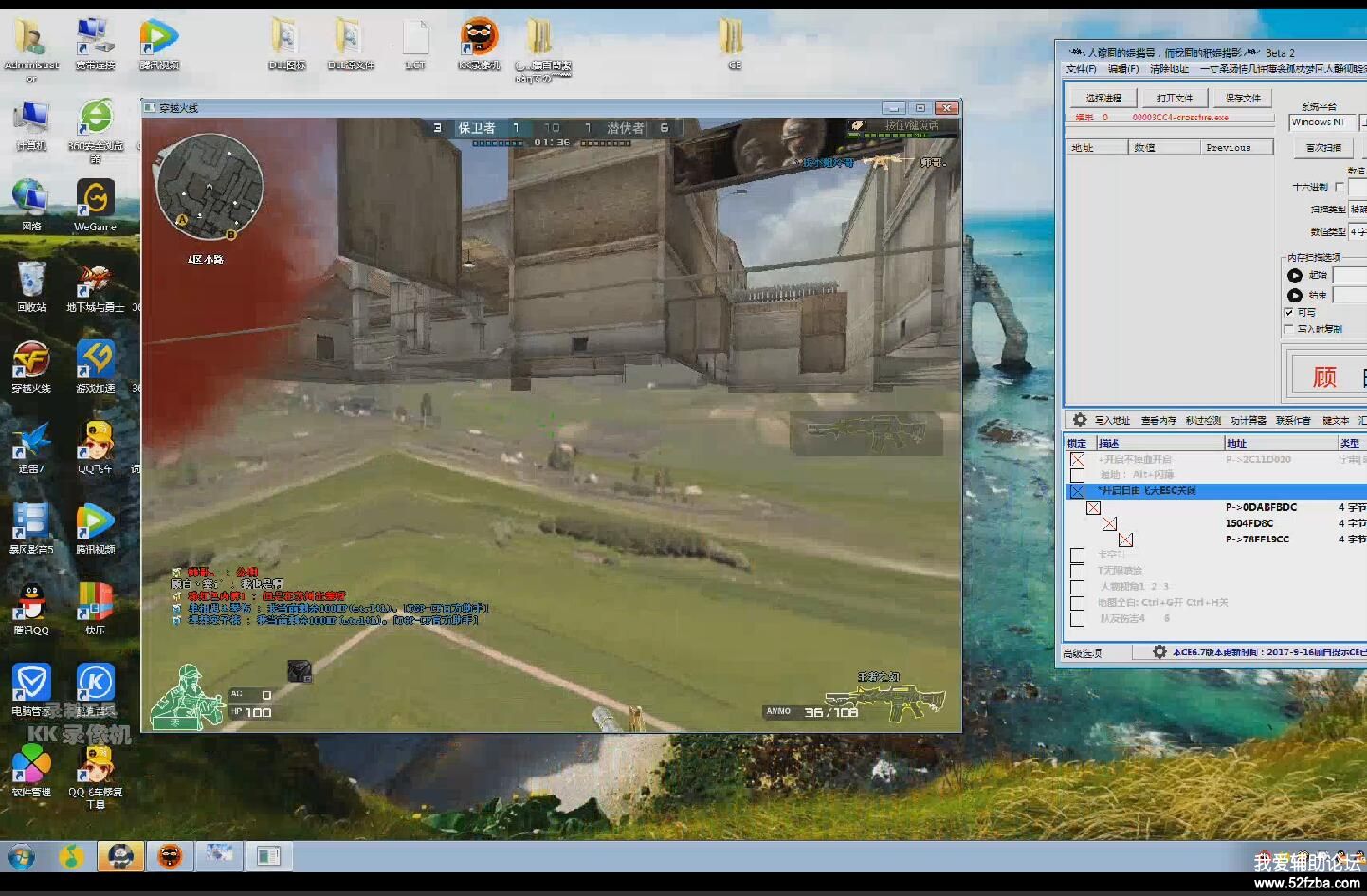The height and width of the screenshot is (896, 1367).
Task: Open the 1.CT file icon
Action: (x=414, y=43)
